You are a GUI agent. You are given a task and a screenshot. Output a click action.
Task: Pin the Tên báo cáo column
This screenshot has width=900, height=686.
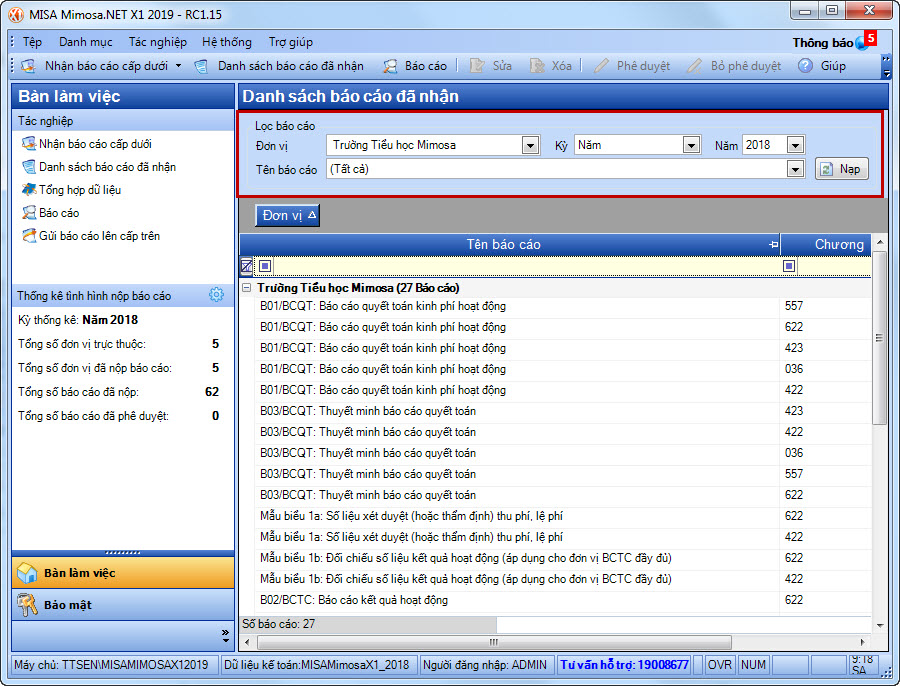click(772, 245)
